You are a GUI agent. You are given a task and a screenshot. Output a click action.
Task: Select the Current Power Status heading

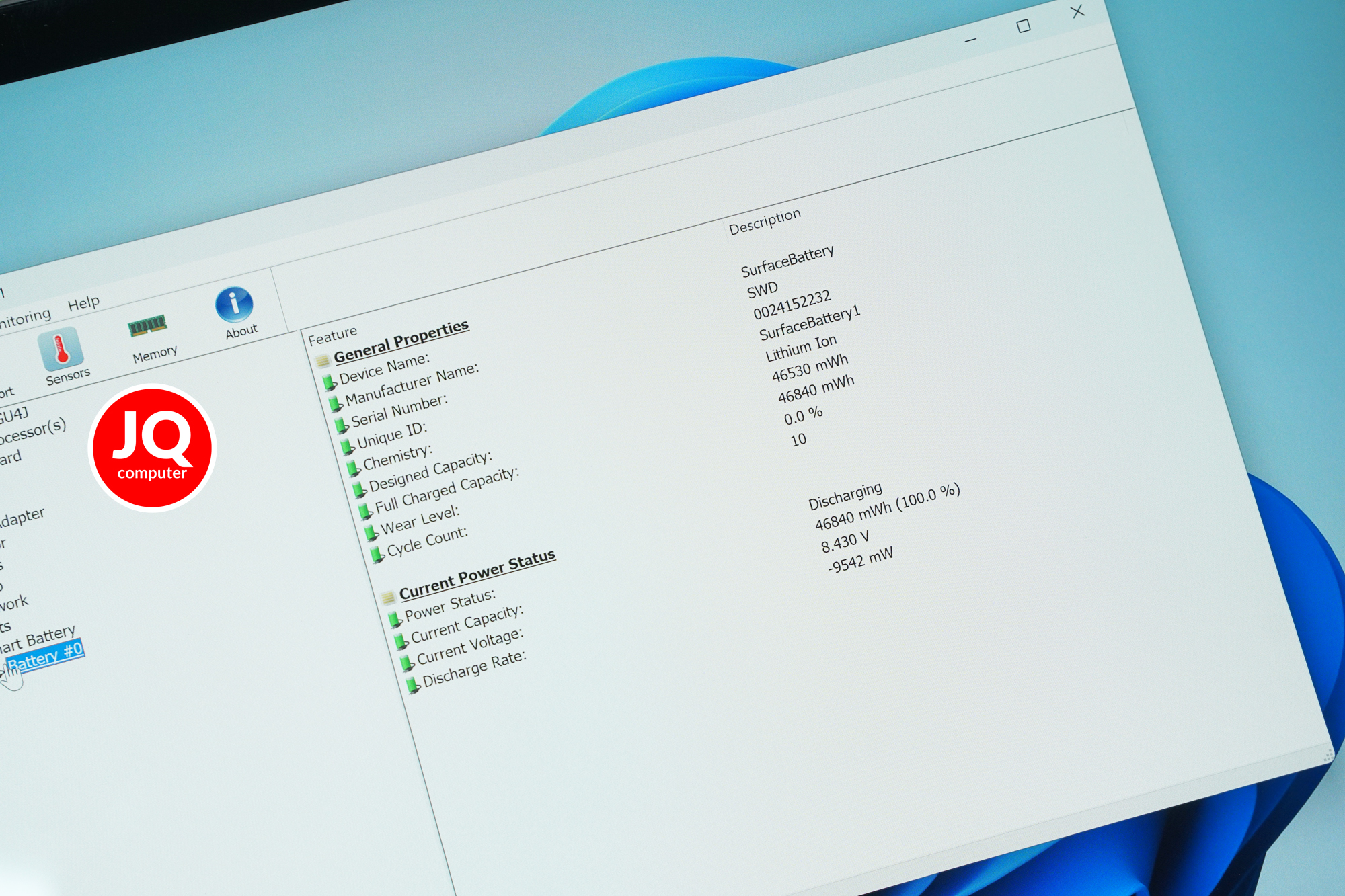477,573
